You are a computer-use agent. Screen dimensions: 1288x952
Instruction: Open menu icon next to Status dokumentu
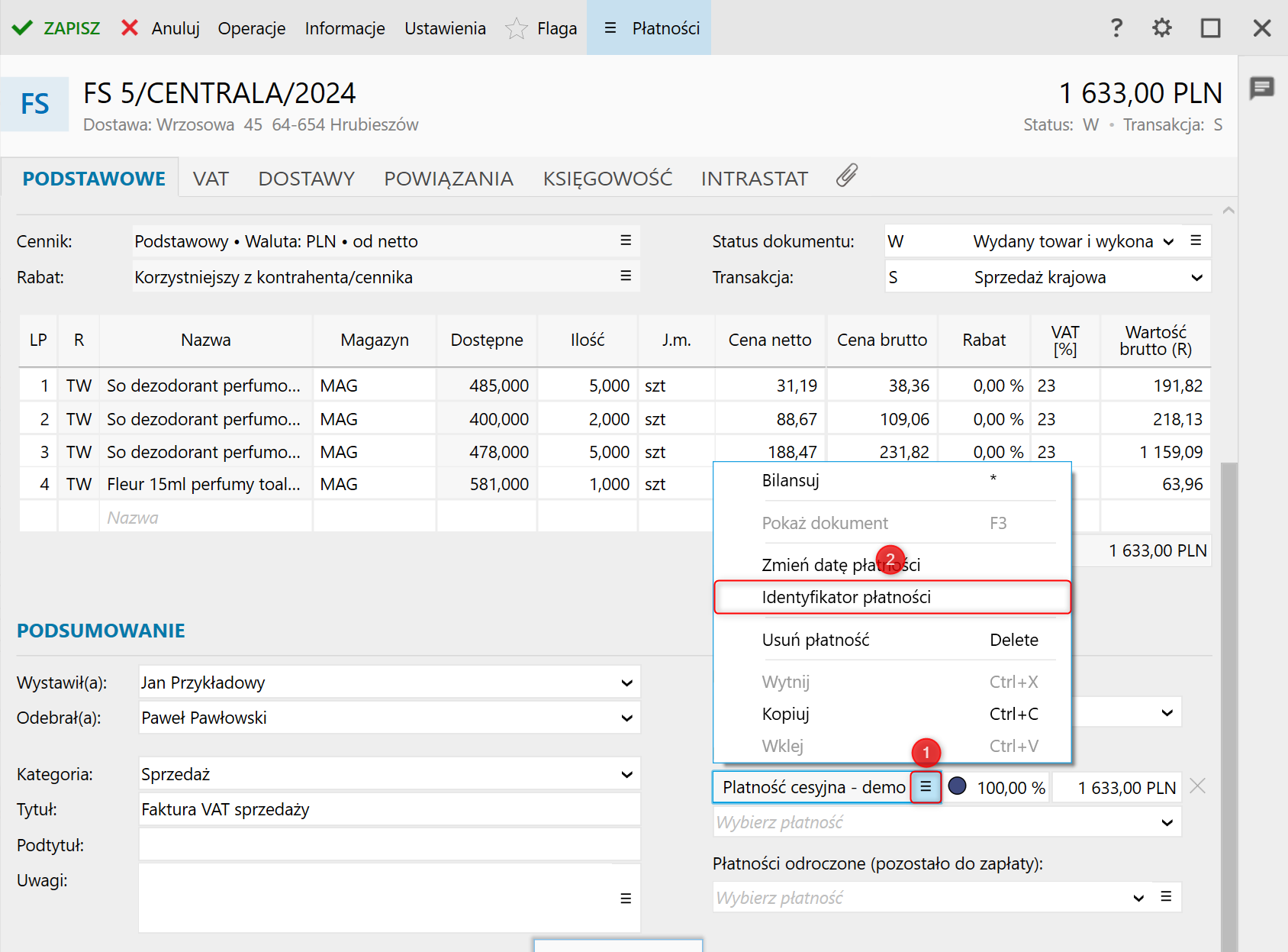[1196, 240]
